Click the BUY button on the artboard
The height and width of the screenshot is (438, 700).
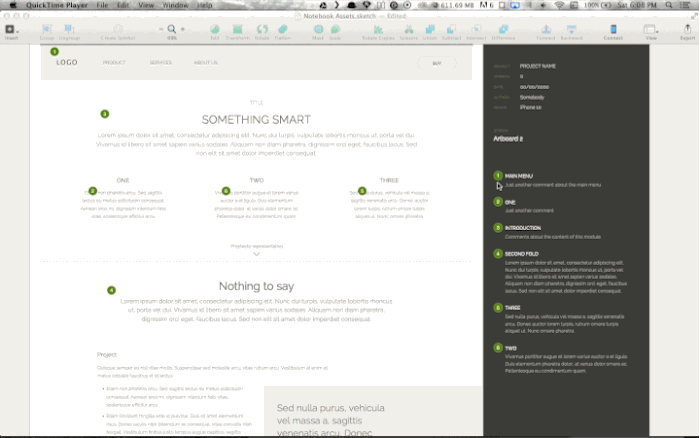[437, 63]
